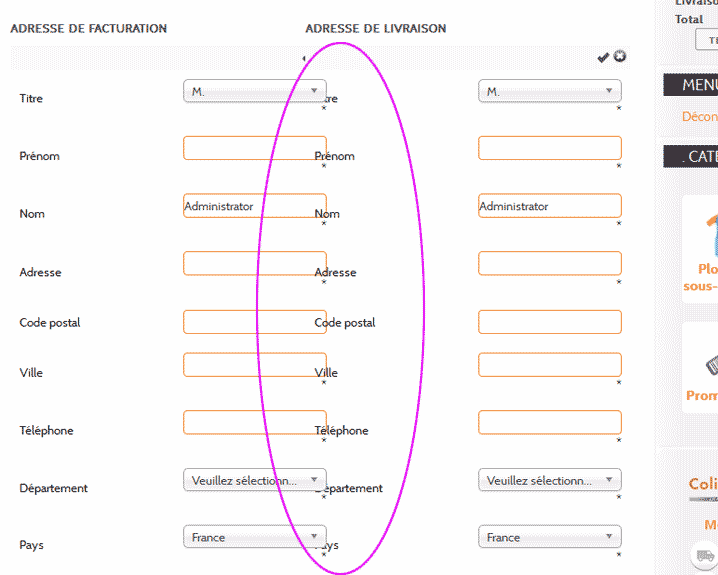Viewport: 718px width, 575px height.
Task: Click the delivery Téléphone field
Action: coord(549,422)
